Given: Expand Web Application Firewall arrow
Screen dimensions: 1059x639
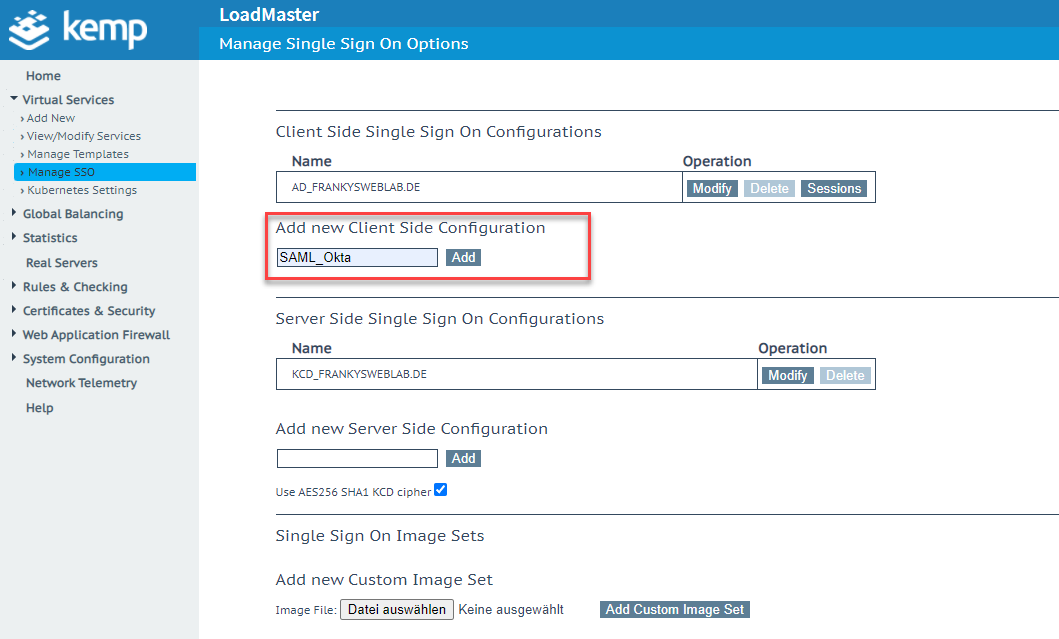Looking at the screenshot, I should [x=14, y=334].
